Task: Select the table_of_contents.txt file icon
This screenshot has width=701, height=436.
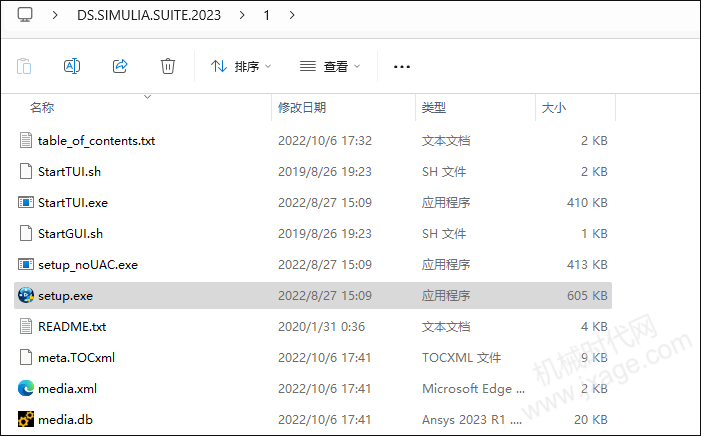Action: click(26, 140)
